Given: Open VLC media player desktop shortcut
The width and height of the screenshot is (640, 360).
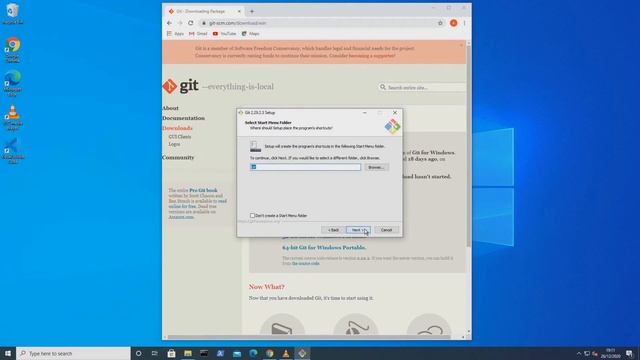Looking at the screenshot, I should [13, 118].
